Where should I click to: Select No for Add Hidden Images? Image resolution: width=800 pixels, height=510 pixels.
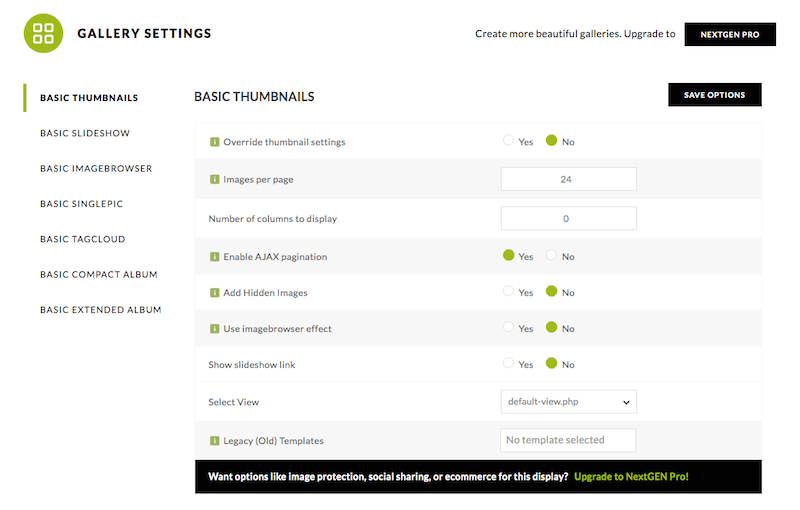point(552,291)
